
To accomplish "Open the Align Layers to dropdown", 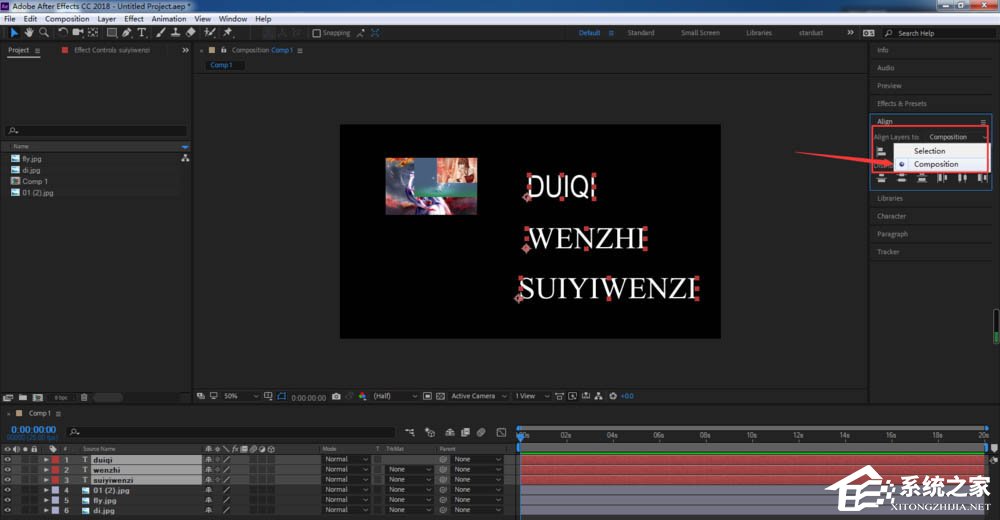I will pos(956,137).
